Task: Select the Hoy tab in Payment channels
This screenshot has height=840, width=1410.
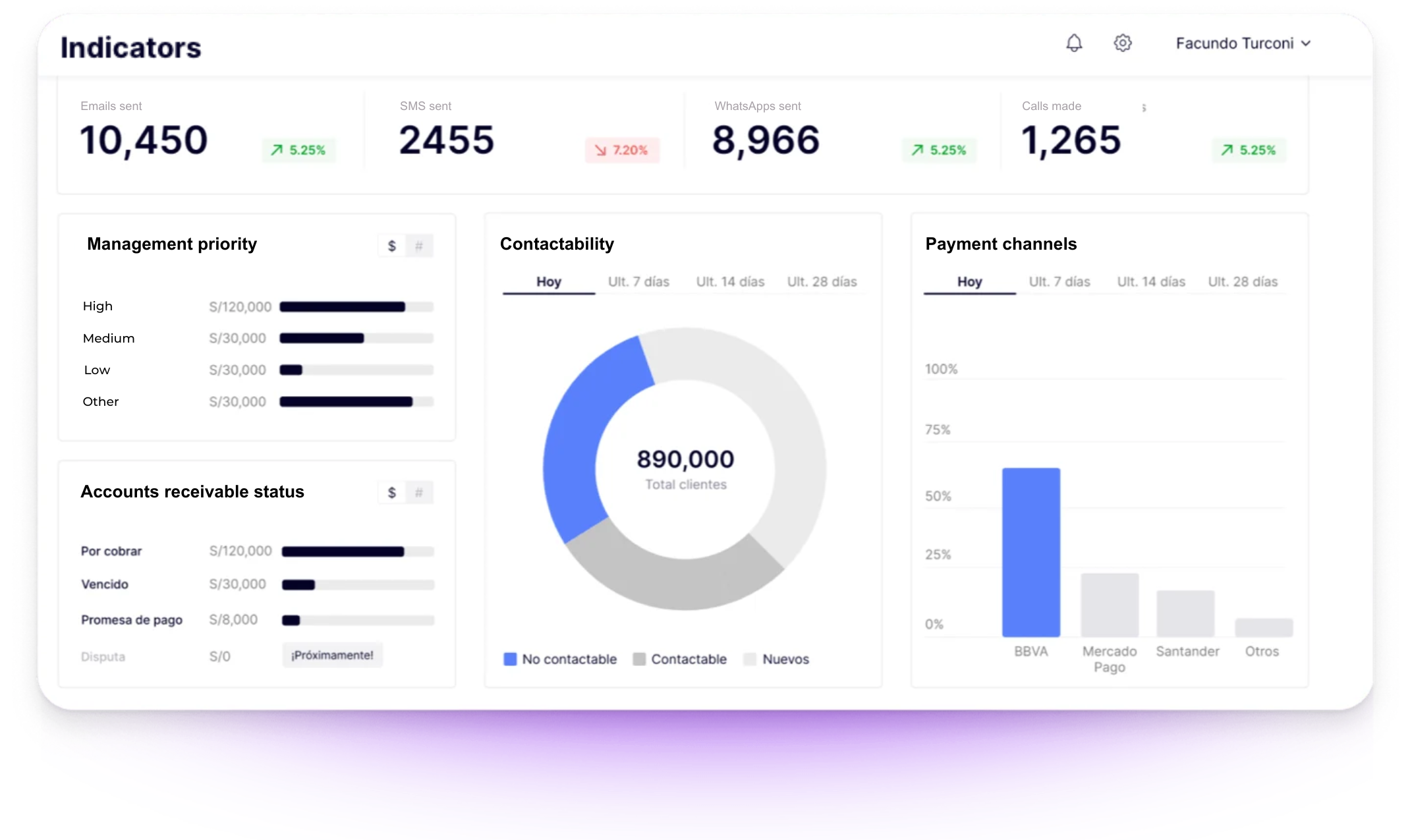Action: pyautogui.click(x=970, y=282)
